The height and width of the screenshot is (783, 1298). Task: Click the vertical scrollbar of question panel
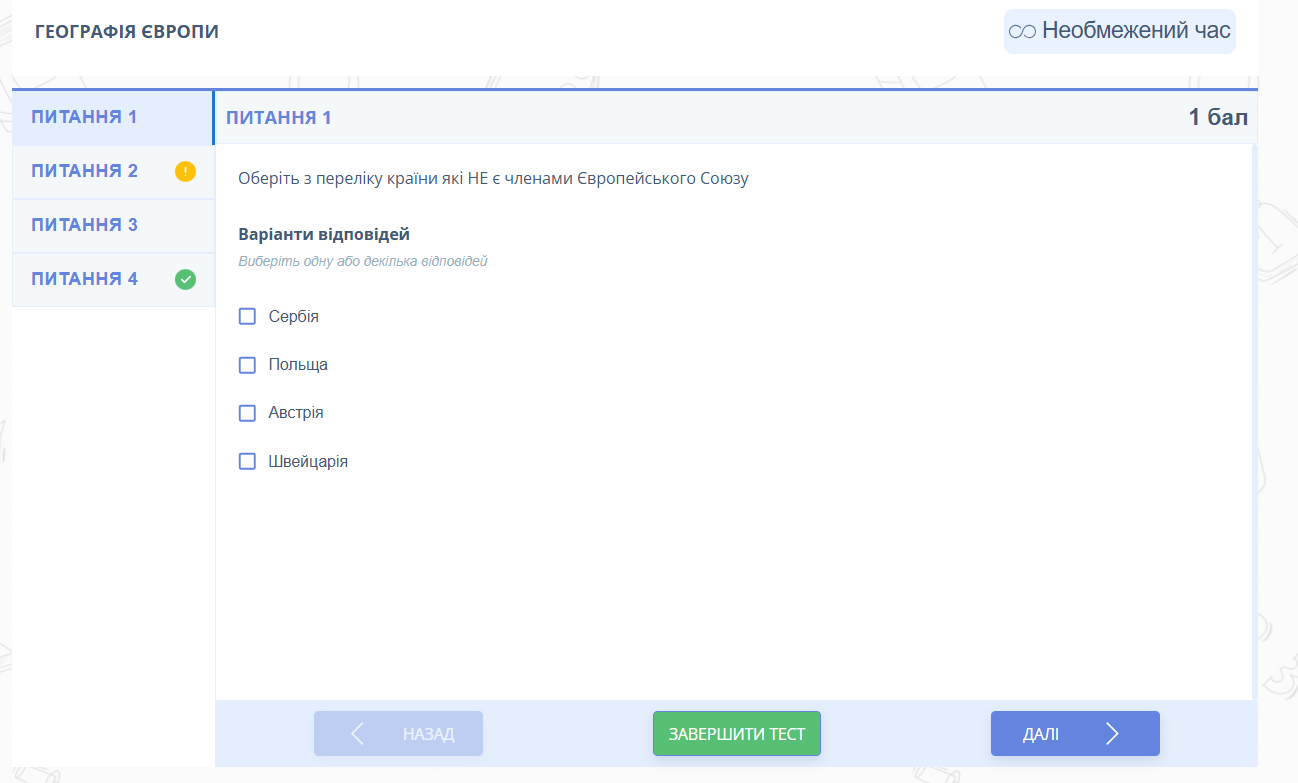(x=1253, y=420)
